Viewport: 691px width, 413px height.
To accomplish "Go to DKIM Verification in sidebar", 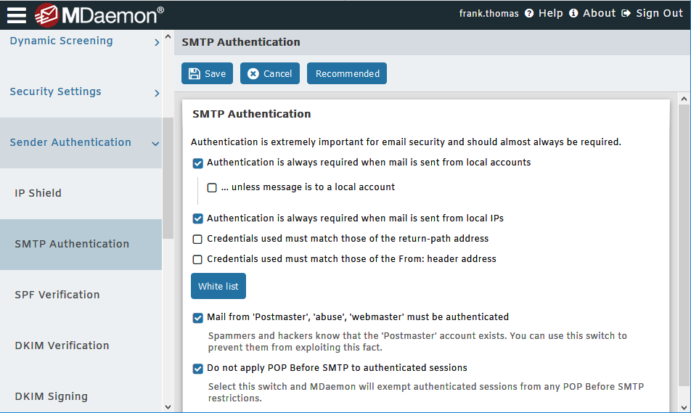I will (62, 345).
